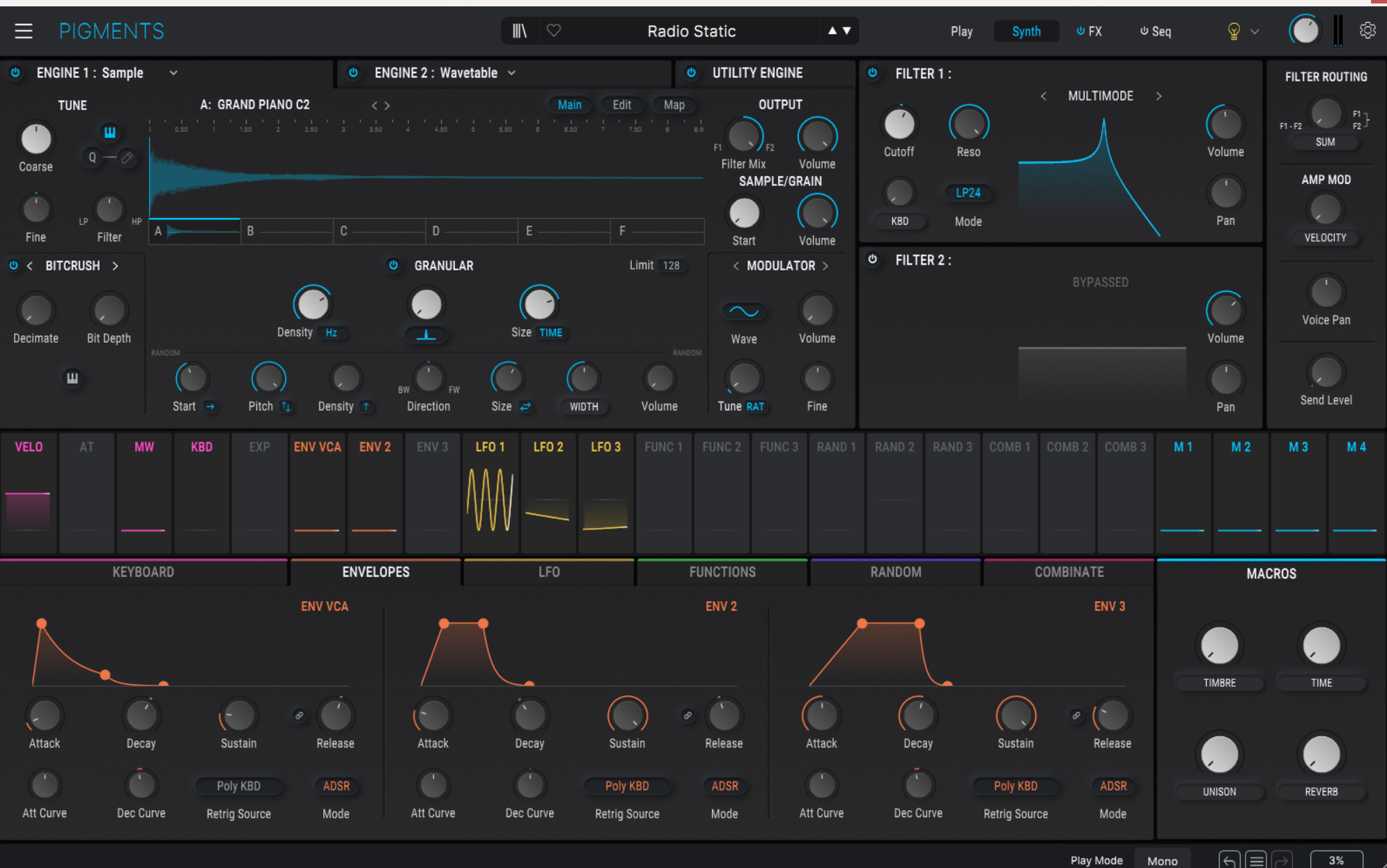1387x868 pixels.
Task: Click the ENV 3 link icon
Action: 1076,715
